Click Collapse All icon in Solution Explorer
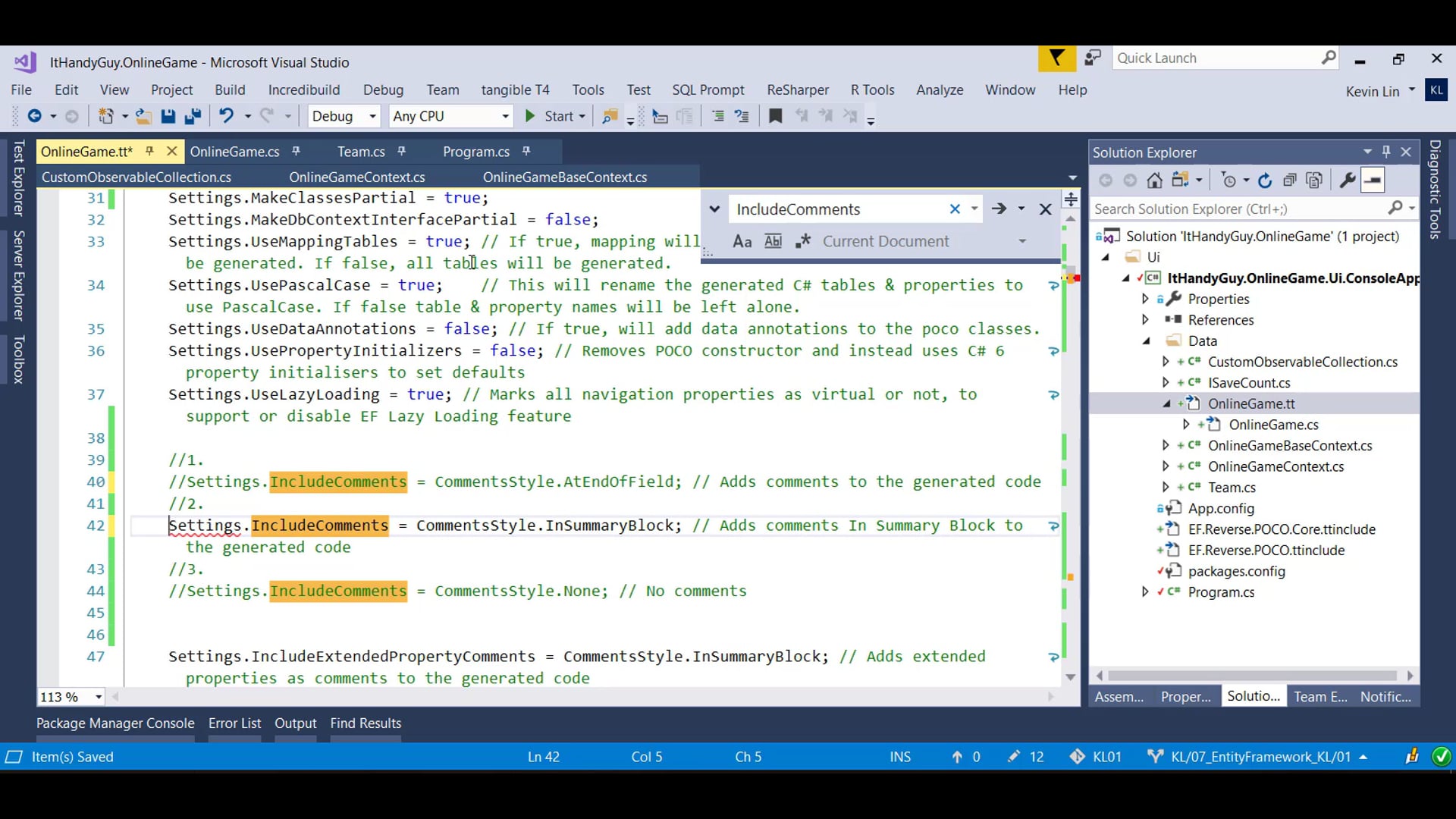 click(x=1289, y=180)
